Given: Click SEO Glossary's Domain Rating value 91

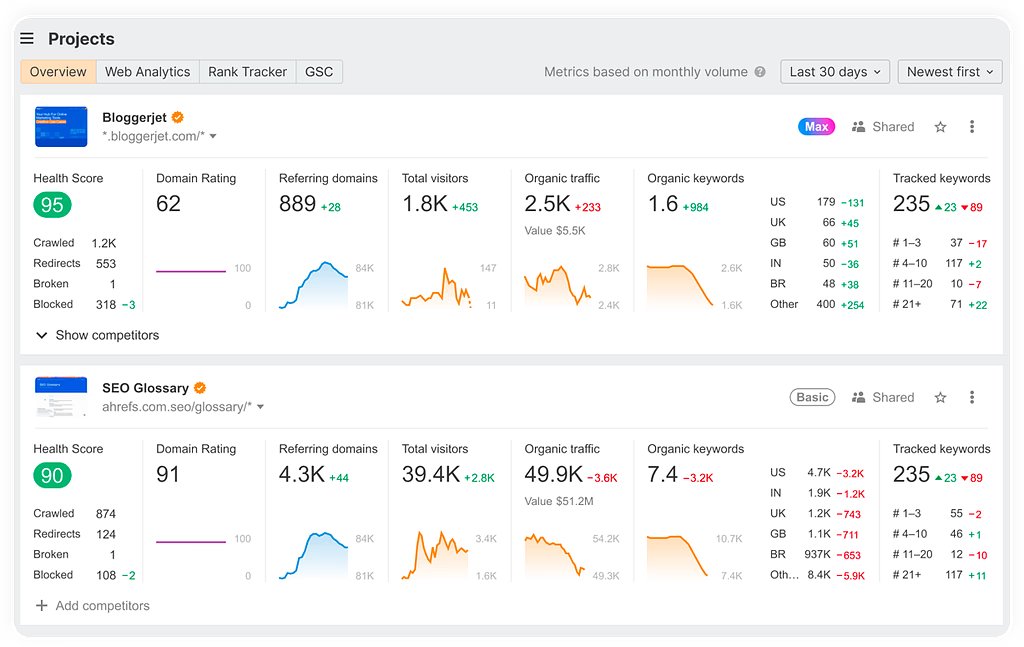Looking at the screenshot, I should pos(168,474).
